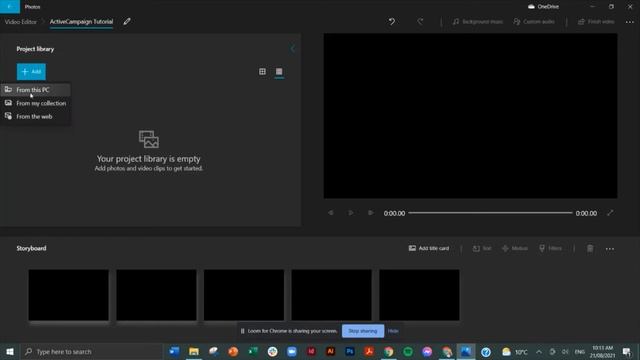Click the Undo arrow

coord(392,22)
